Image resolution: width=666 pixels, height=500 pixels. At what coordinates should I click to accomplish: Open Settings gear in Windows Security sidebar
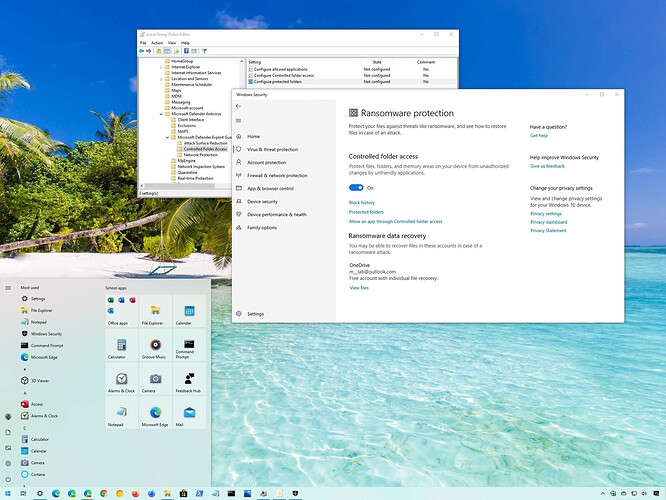pyautogui.click(x=238, y=314)
